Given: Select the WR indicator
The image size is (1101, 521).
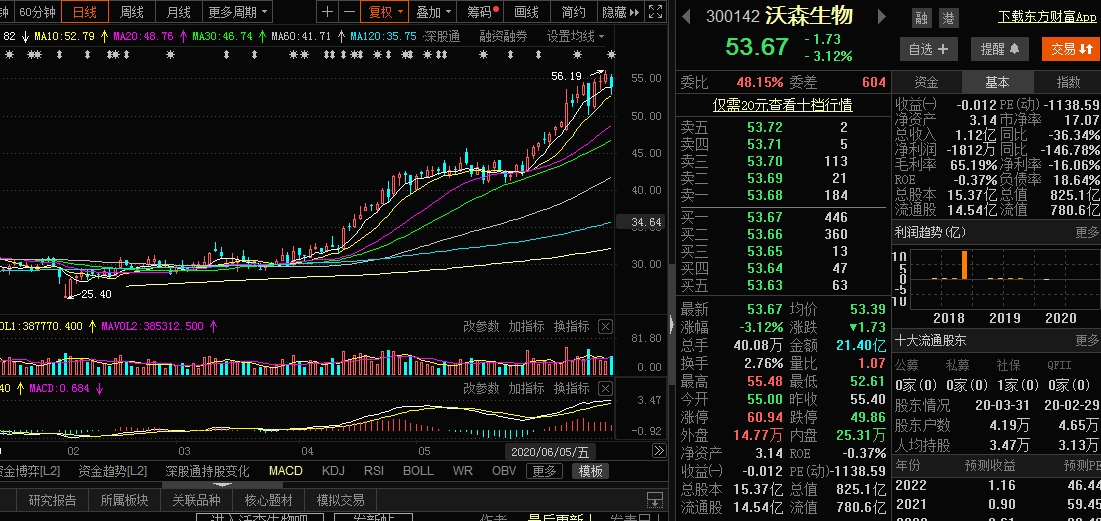Looking at the screenshot, I should pos(463,471).
